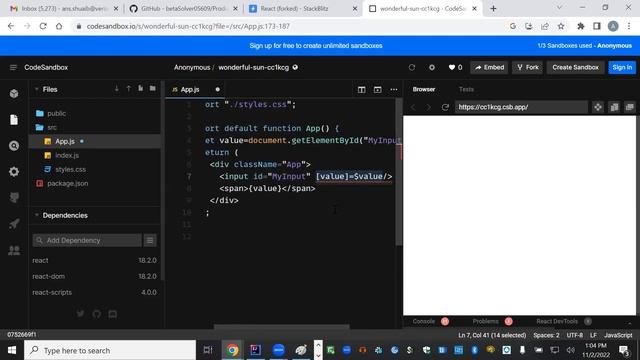Click the preview layout icon in editor tab bar
The image size is (640, 360).
pos(378,89)
